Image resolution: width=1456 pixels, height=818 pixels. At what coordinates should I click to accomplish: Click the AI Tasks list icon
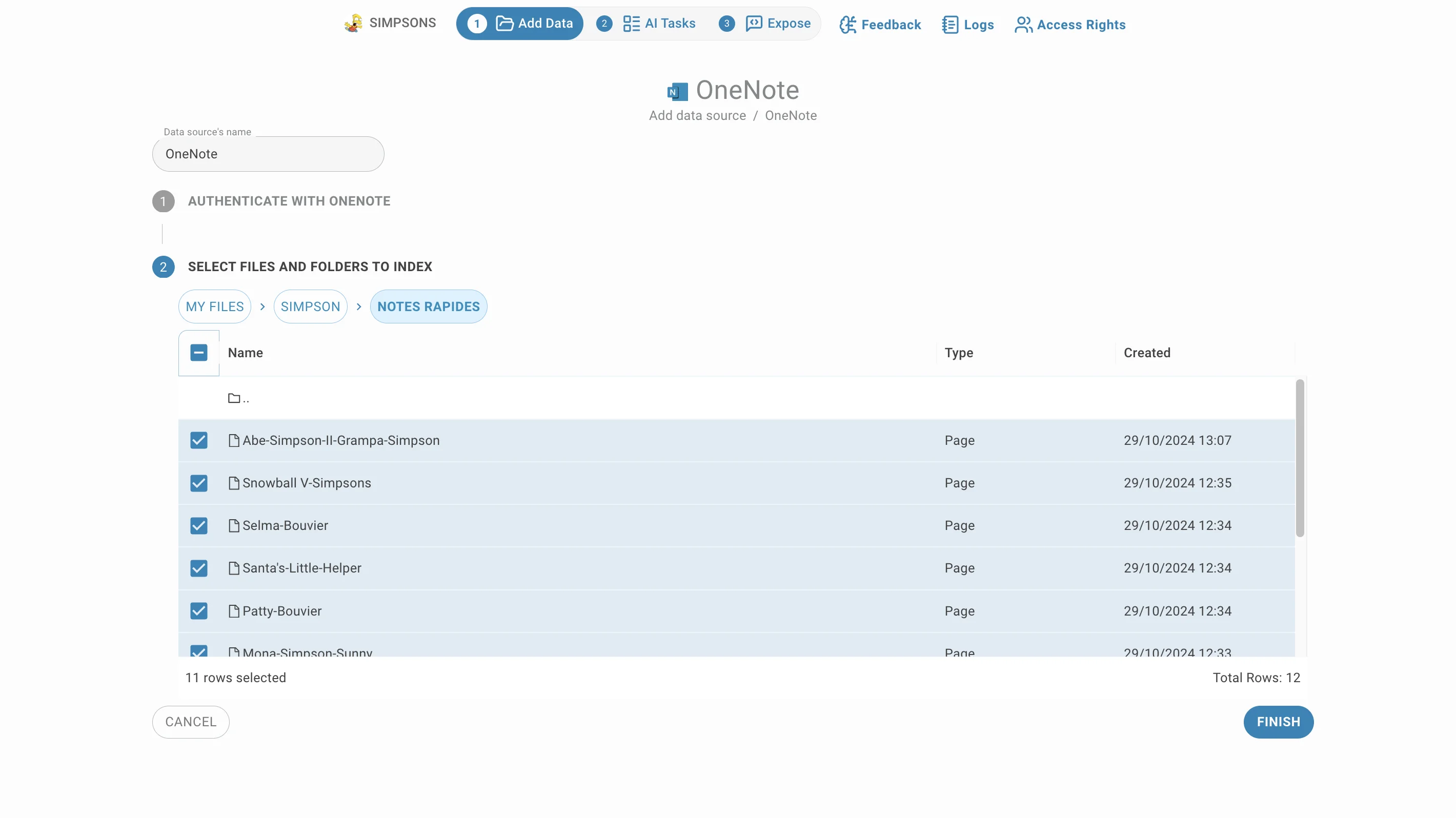tap(631, 23)
